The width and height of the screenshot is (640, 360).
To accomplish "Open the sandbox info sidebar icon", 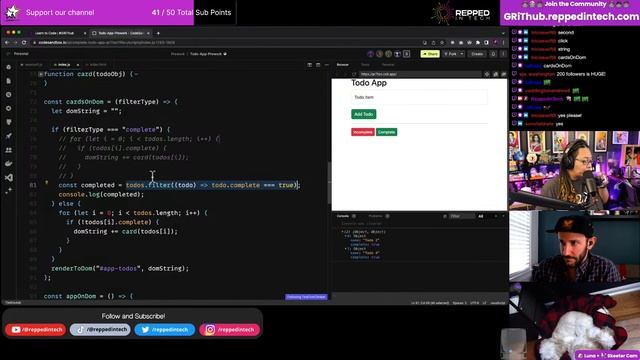I will pyautogui.click(x=9, y=67).
